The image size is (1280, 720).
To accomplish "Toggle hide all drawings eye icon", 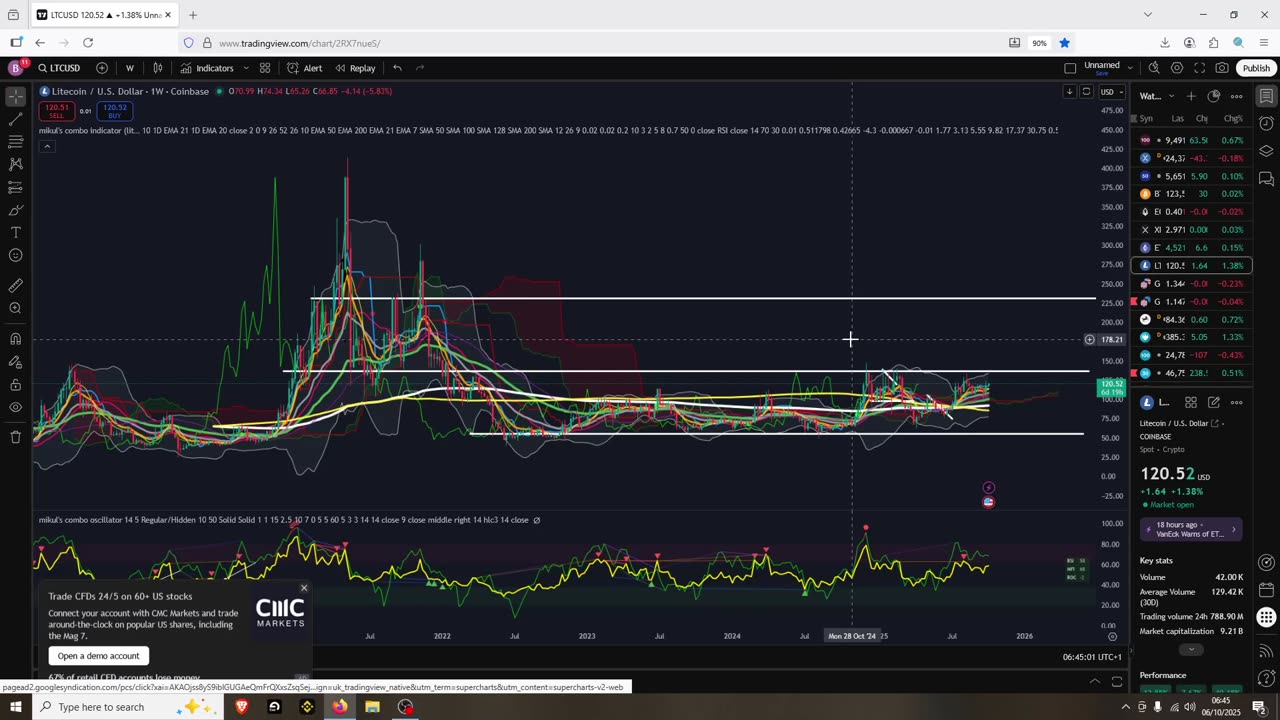I will click(x=16, y=407).
